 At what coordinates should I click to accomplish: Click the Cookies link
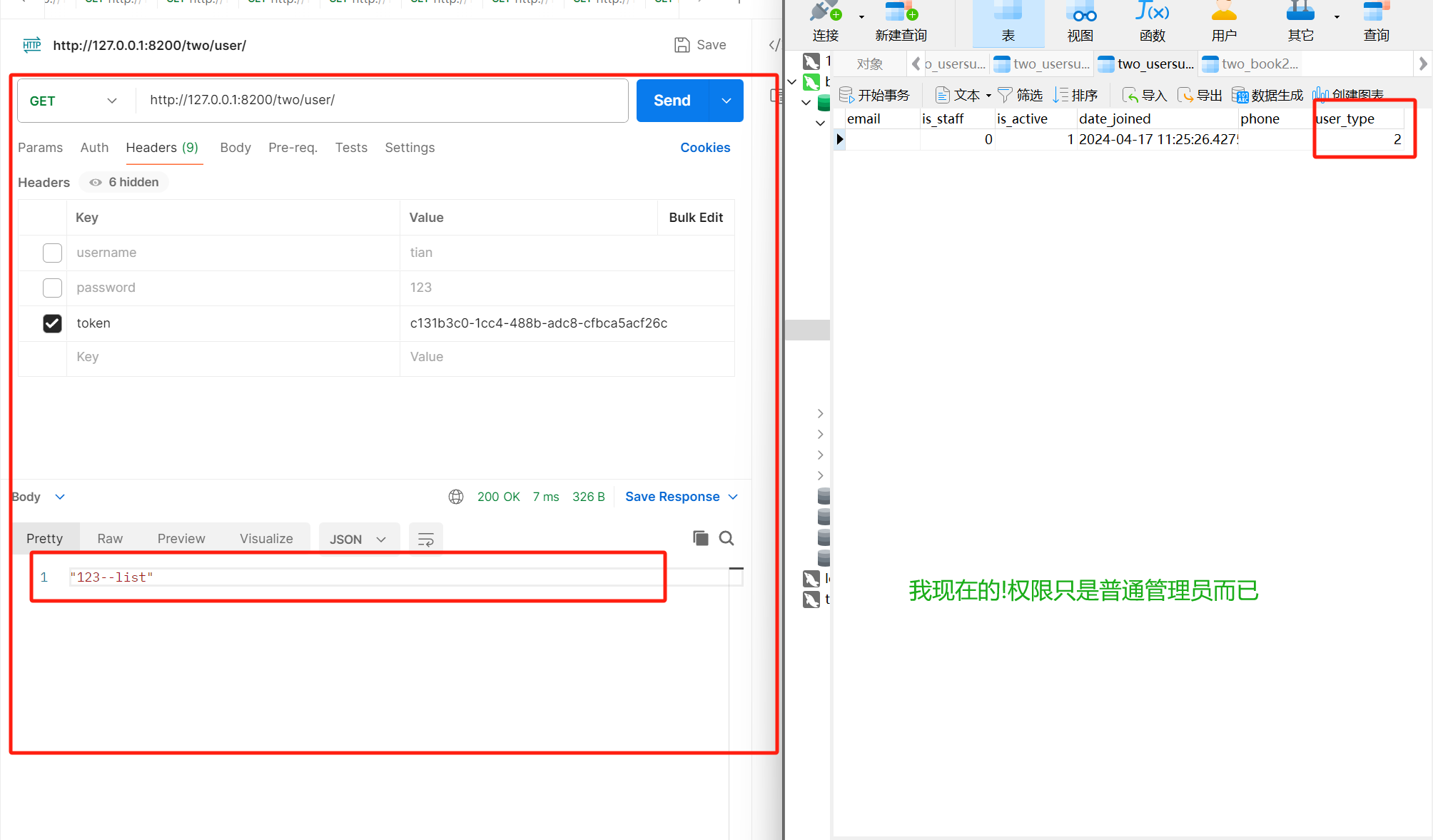click(705, 148)
